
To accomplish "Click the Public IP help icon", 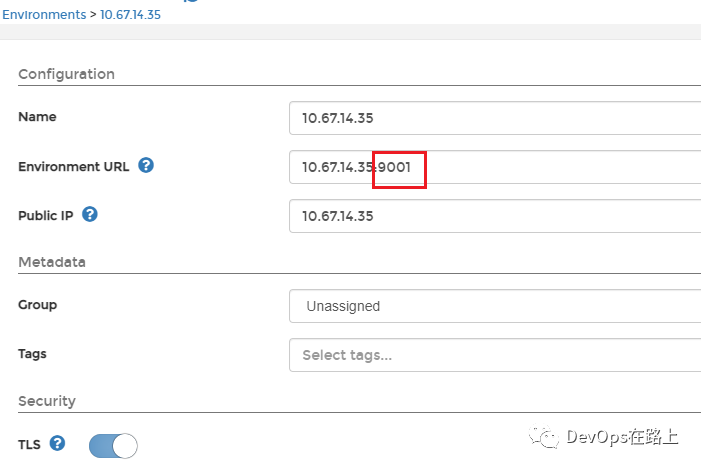I will [x=90, y=215].
